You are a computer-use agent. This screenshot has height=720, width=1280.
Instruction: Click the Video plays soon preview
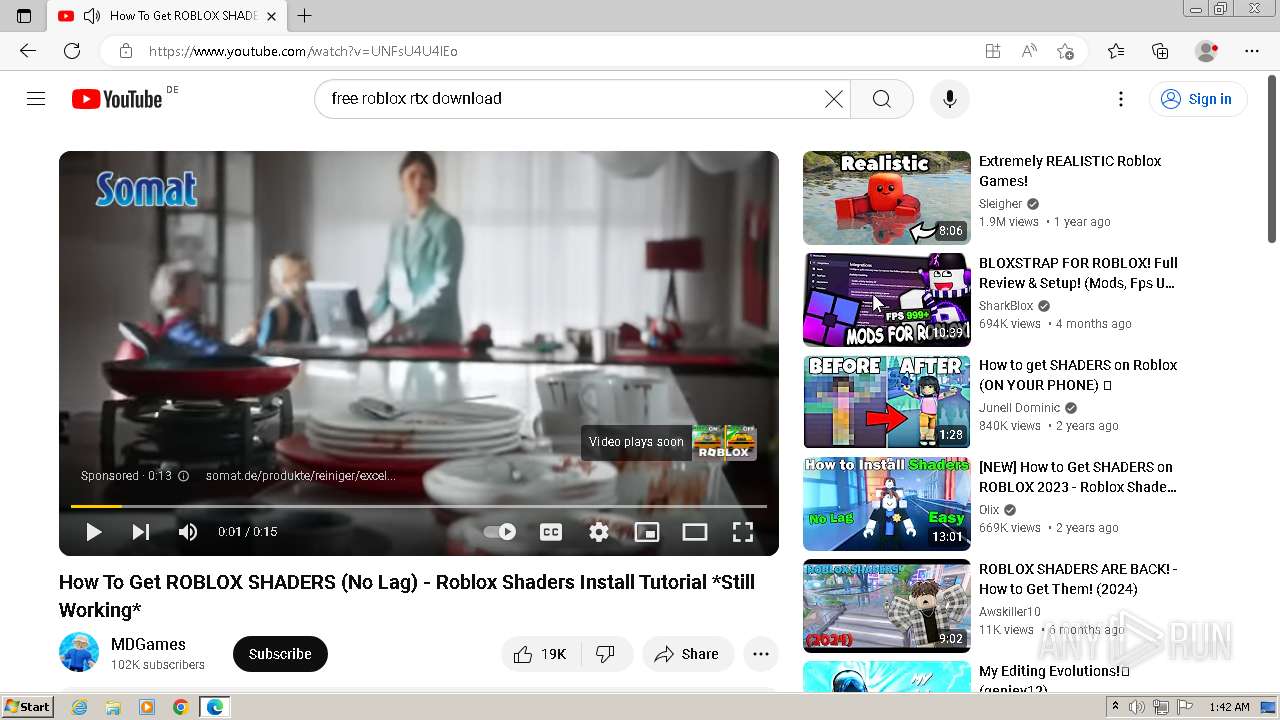pos(669,442)
